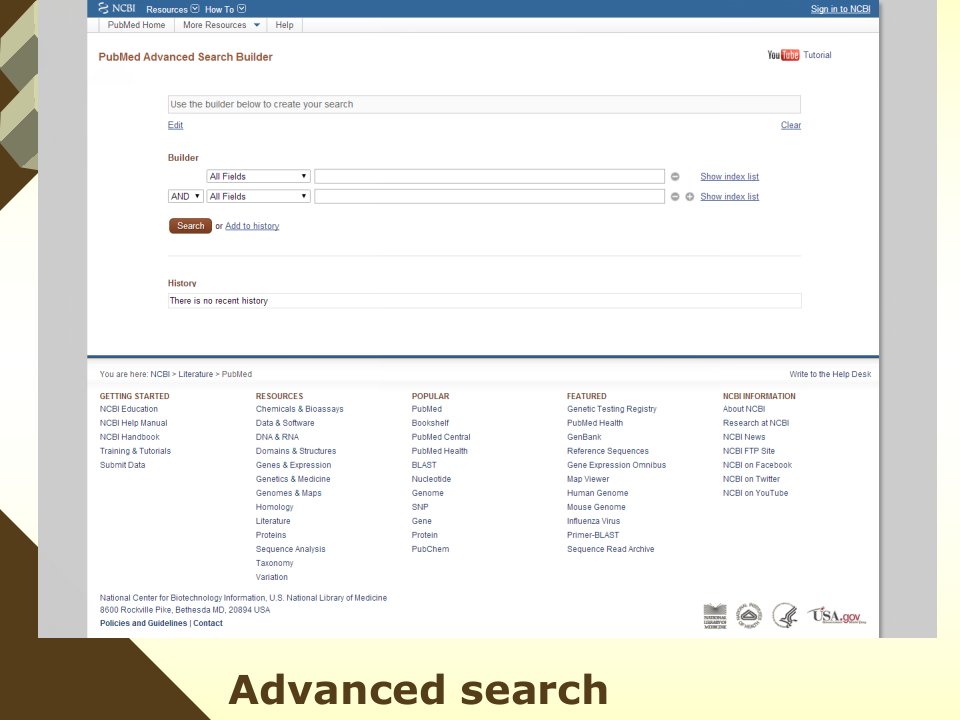Screen dimensions: 960x720
Task: Click the USA.gov logo in footer
Action: coord(837,615)
